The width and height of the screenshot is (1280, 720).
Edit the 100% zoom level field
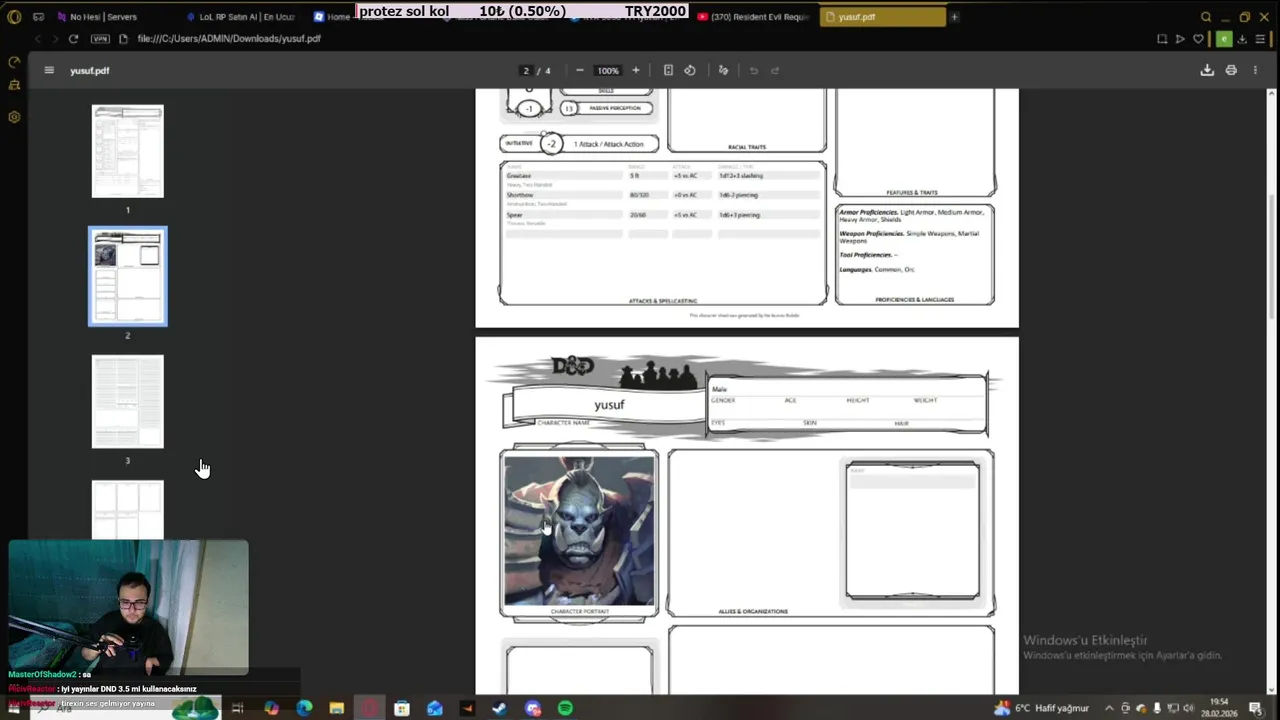pos(608,70)
